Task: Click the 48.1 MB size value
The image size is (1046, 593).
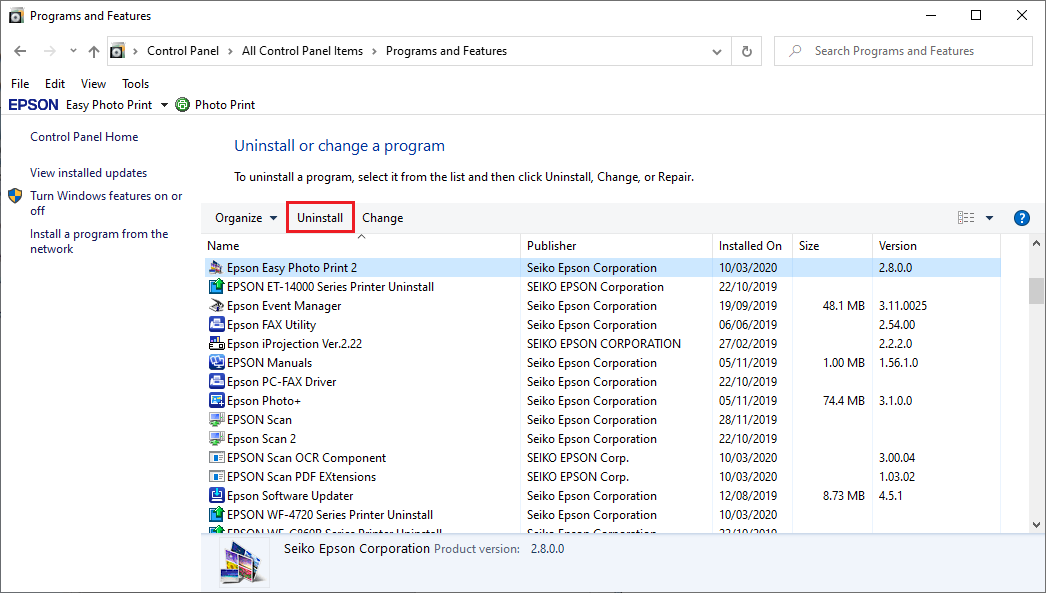Action: coord(843,306)
